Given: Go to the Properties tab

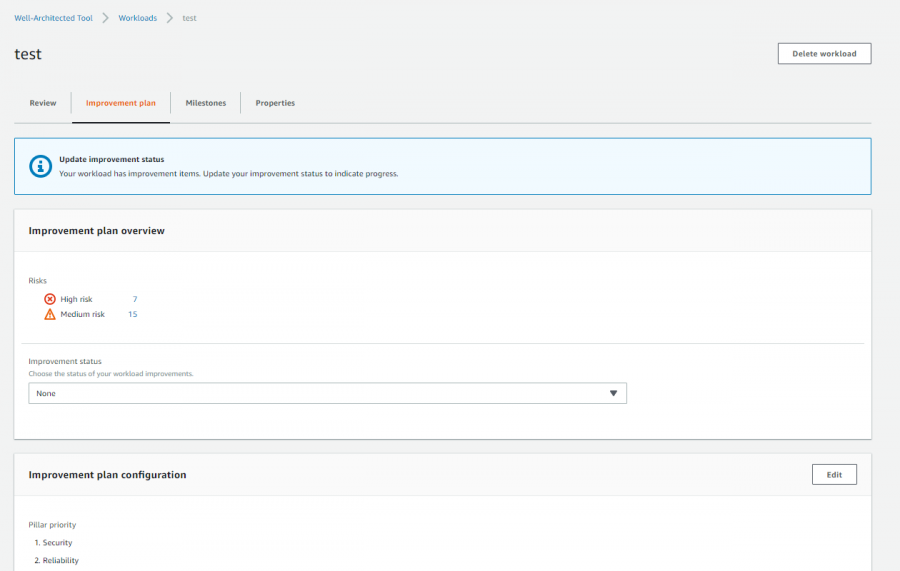Looking at the screenshot, I should pyautogui.click(x=275, y=103).
